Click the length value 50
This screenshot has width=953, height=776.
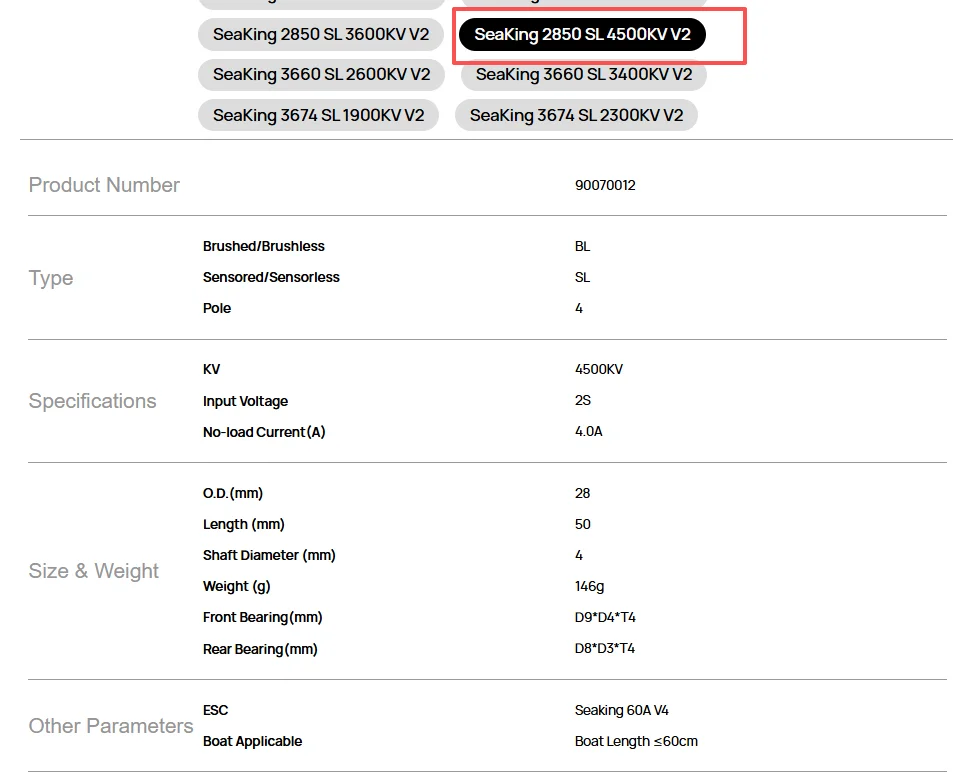coord(582,524)
